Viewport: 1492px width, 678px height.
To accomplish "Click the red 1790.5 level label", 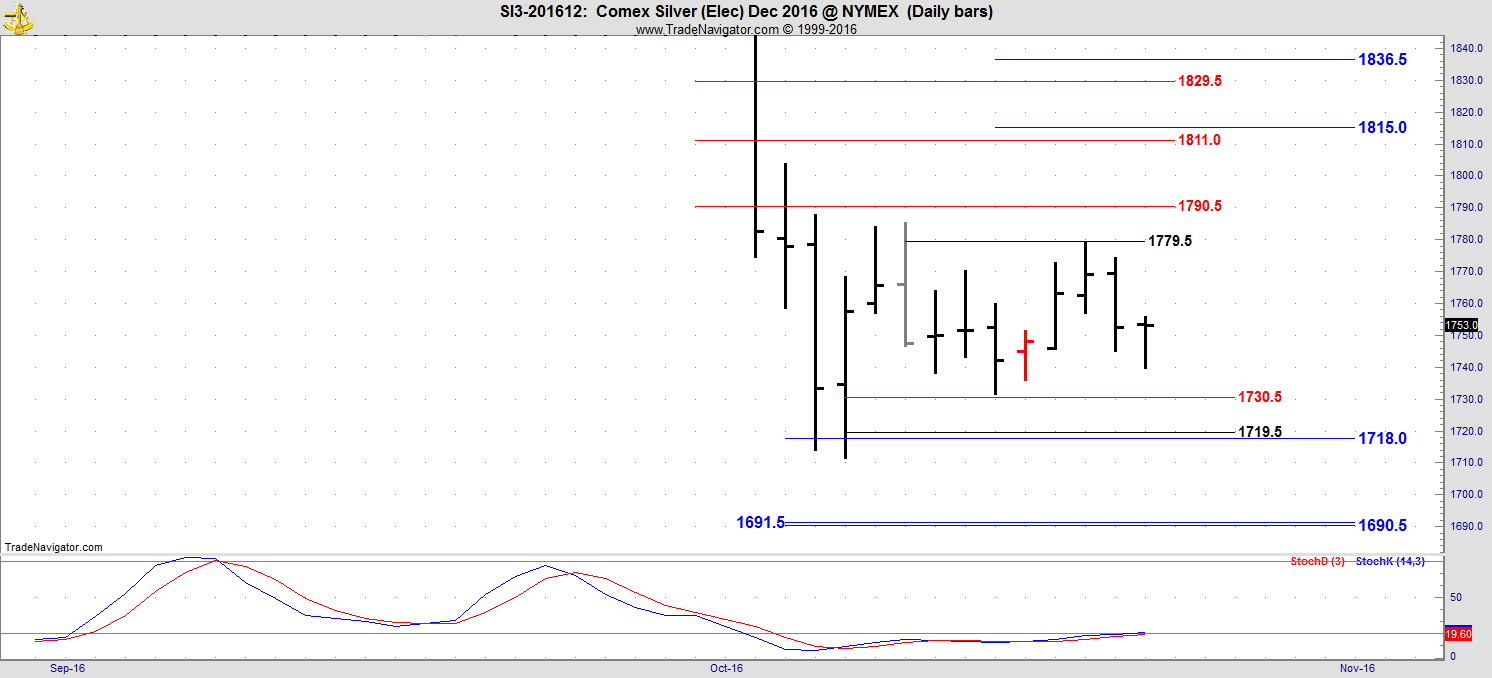I will pos(1199,206).
